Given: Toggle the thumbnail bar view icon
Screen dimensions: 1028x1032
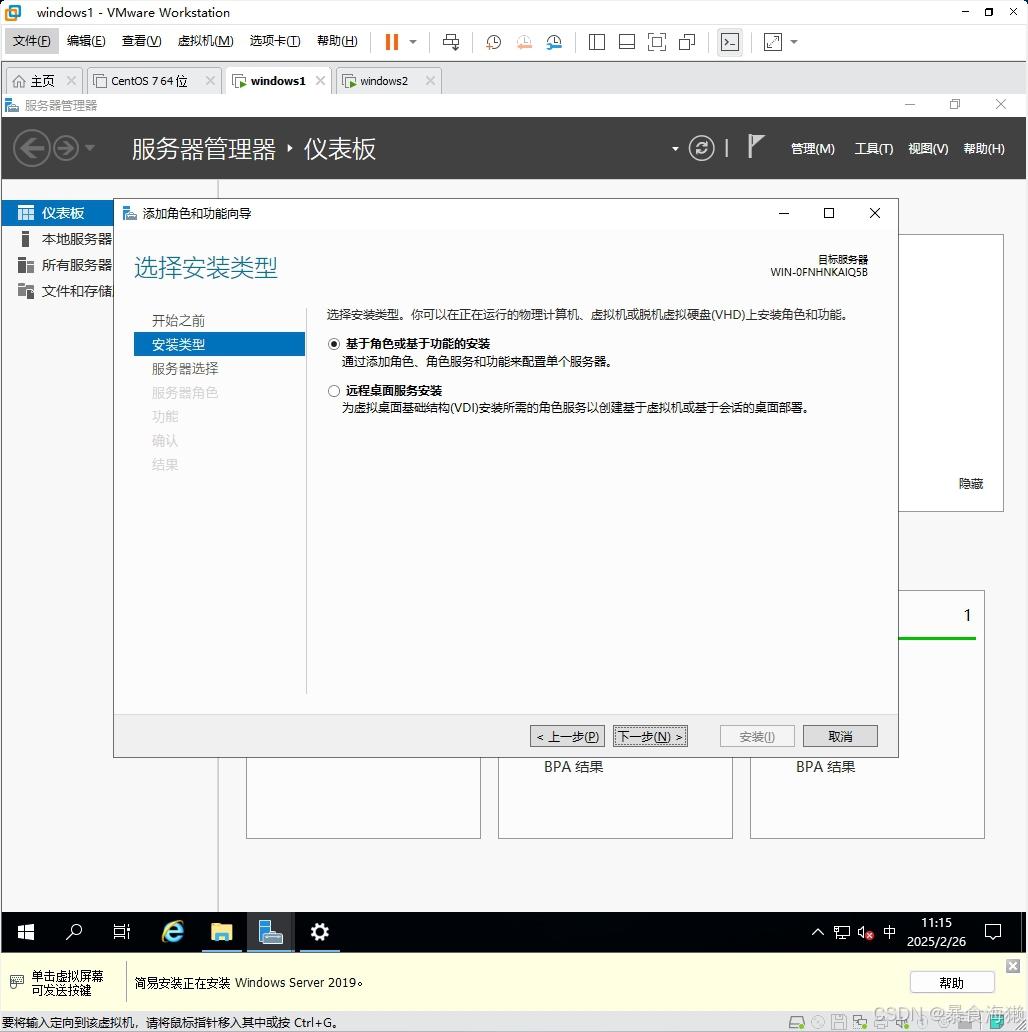Looking at the screenshot, I should (627, 42).
